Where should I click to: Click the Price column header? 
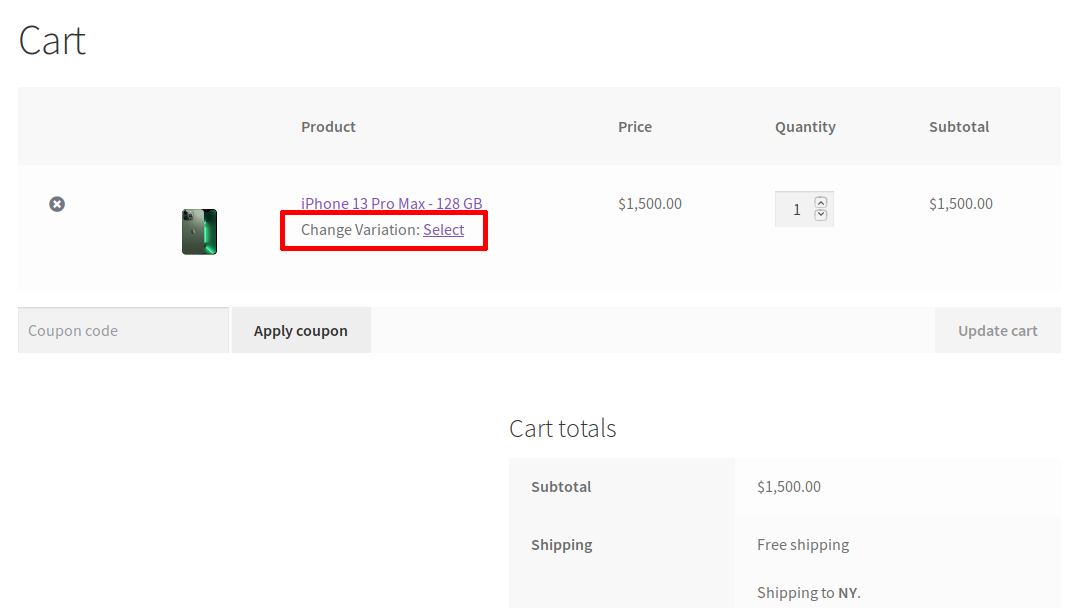635,127
